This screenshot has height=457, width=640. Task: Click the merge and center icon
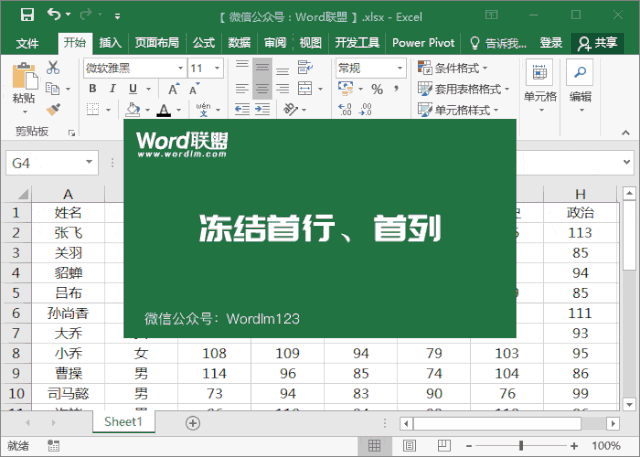pyautogui.click(x=305, y=89)
